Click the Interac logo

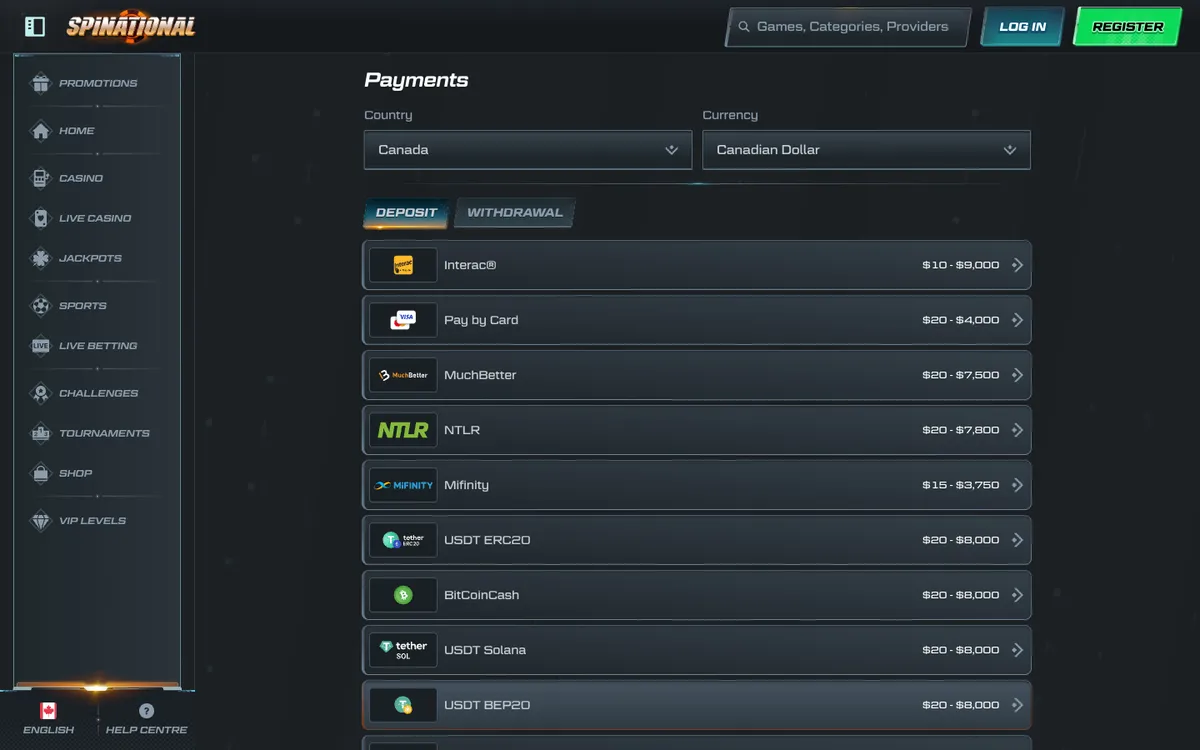click(x=403, y=265)
